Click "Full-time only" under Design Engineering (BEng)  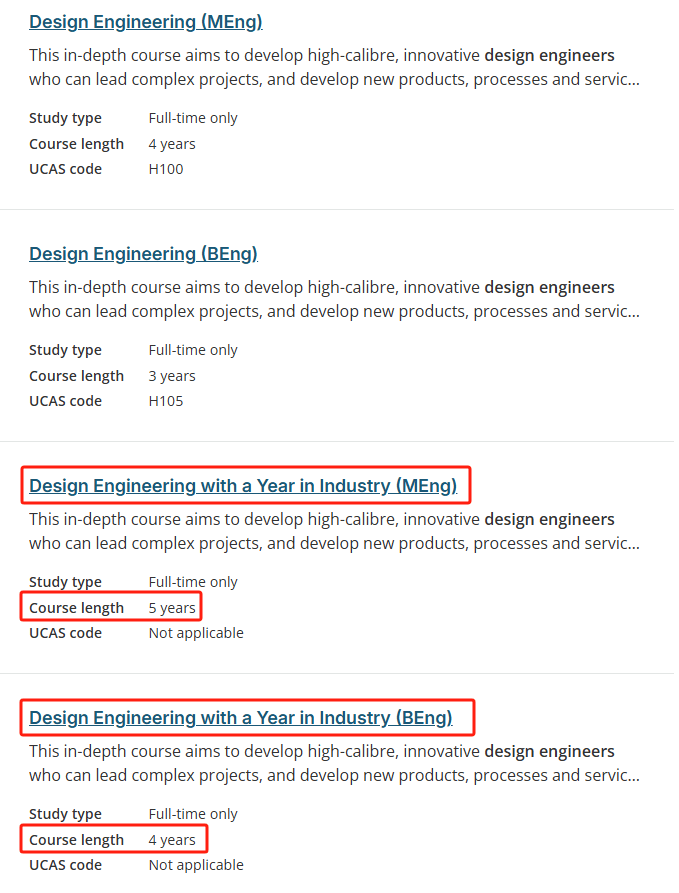tap(193, 350)
